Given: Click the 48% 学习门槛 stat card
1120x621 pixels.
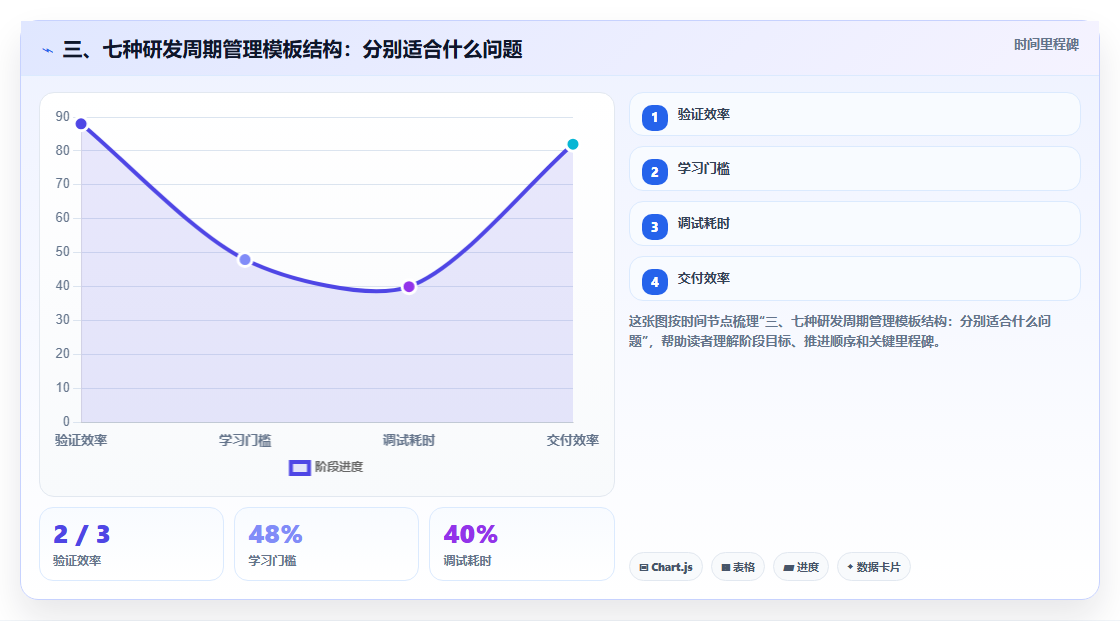Looking at the screenshot, I should click(326, 544).
